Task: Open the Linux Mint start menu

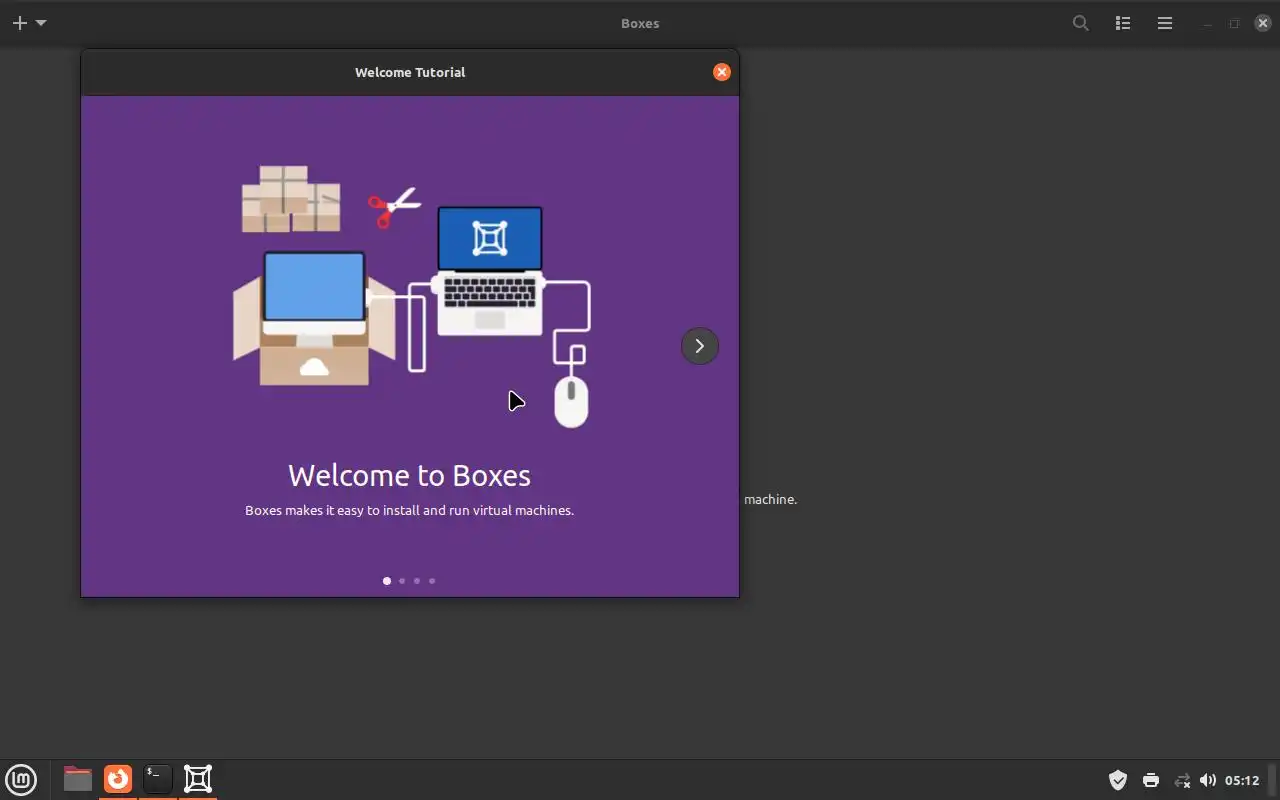Action: (x=21, y=779)
